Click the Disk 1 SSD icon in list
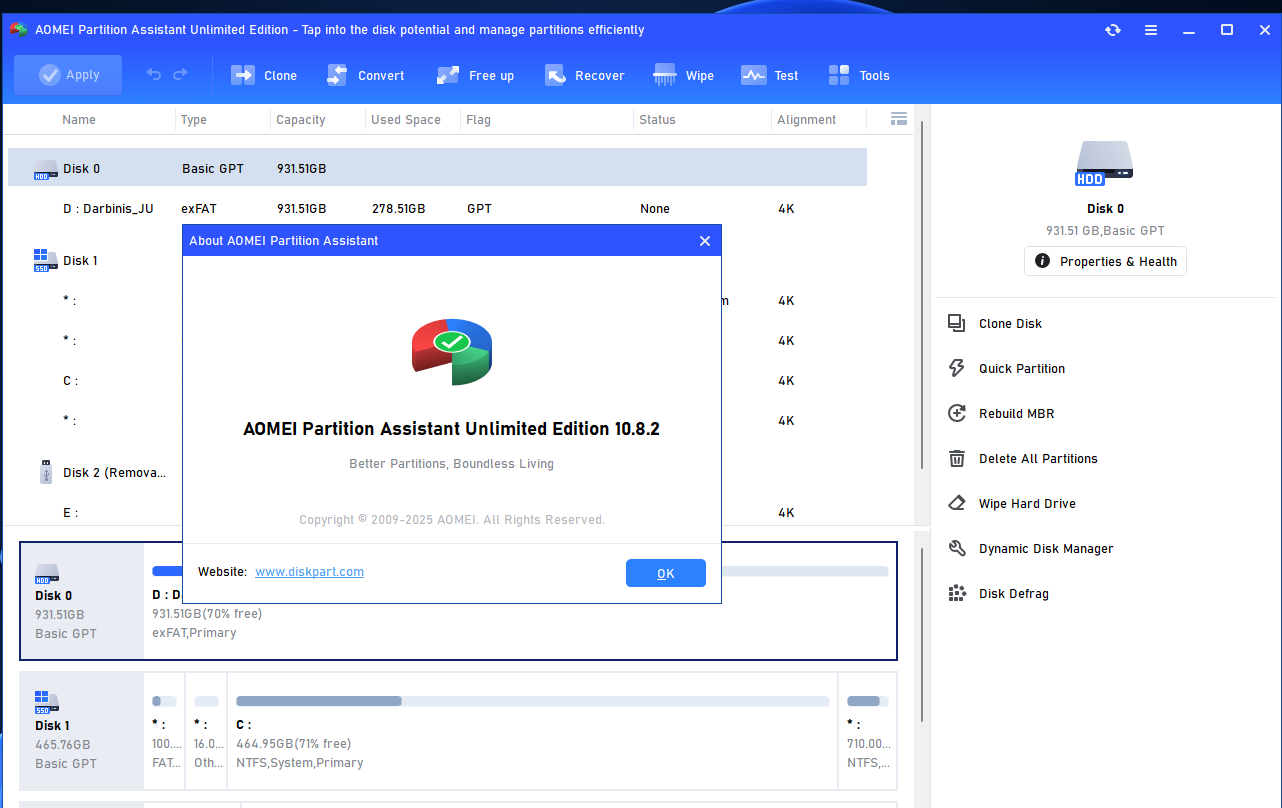Viewport: 1282px width, 808px height. click(x=44, y=261)
